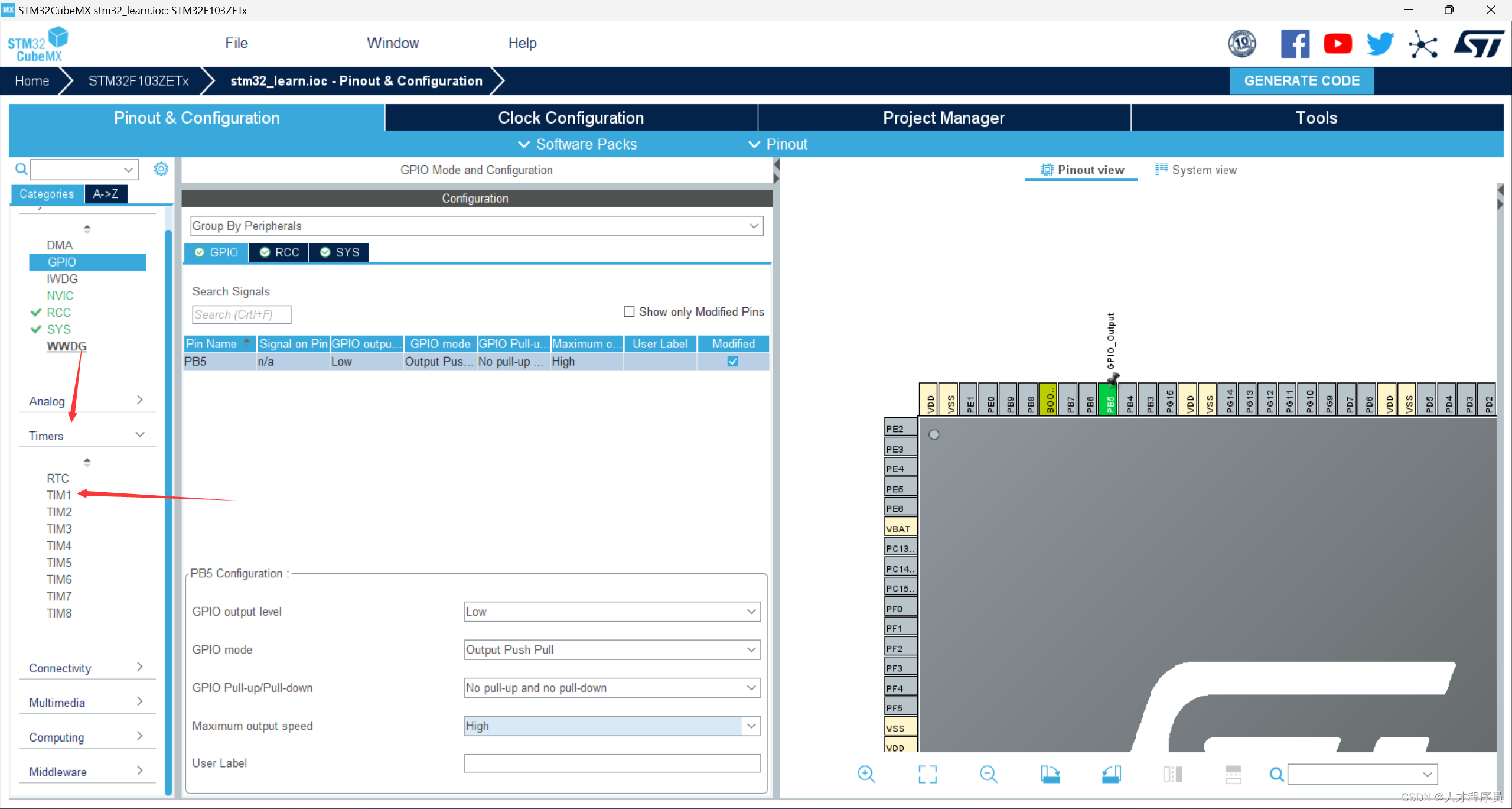The height and width of the screenshot is (809, 1512).
Task: Open the GPIO mode Output Push Pull dropdown
Action: click(x=612, y=649)
